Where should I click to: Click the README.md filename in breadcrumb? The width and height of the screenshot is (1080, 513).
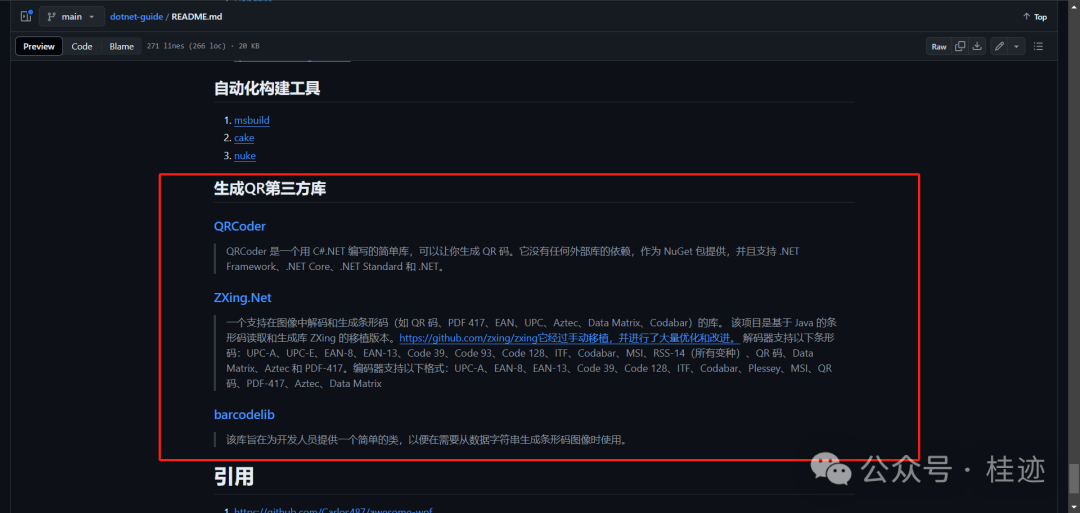pyautogui.click(x=196, y=17)
